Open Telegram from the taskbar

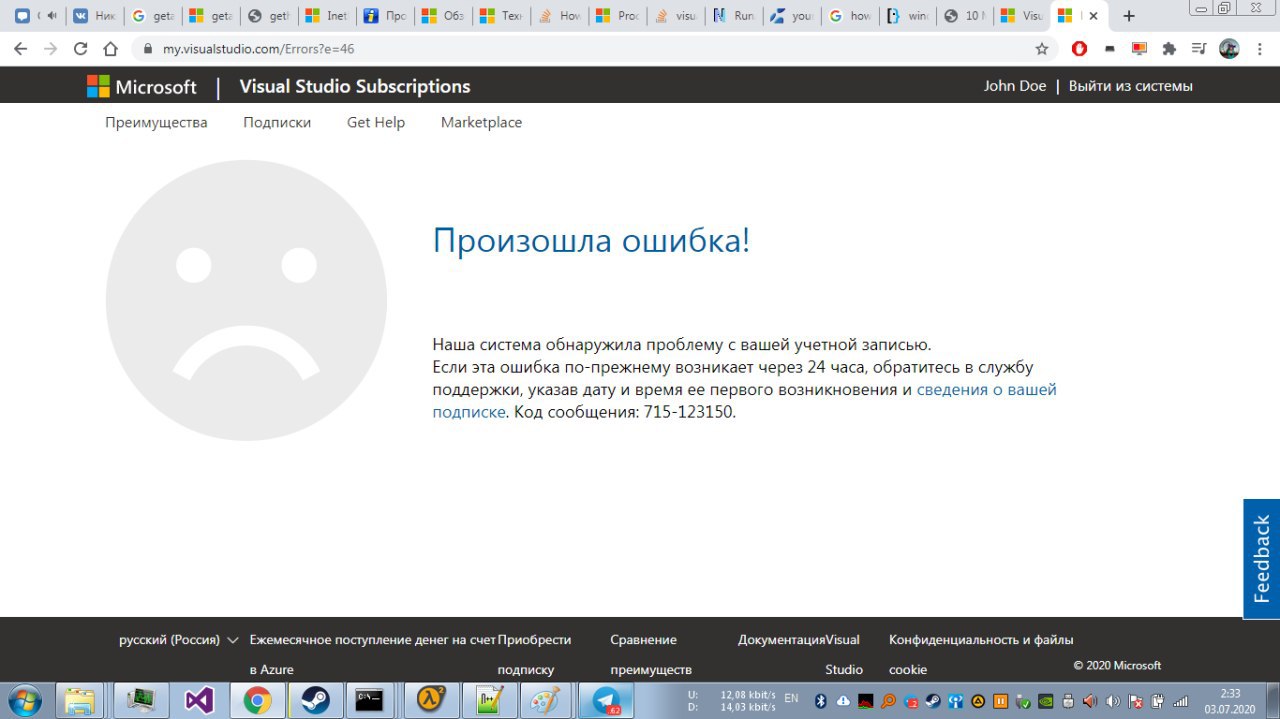[x=606, y=701]
